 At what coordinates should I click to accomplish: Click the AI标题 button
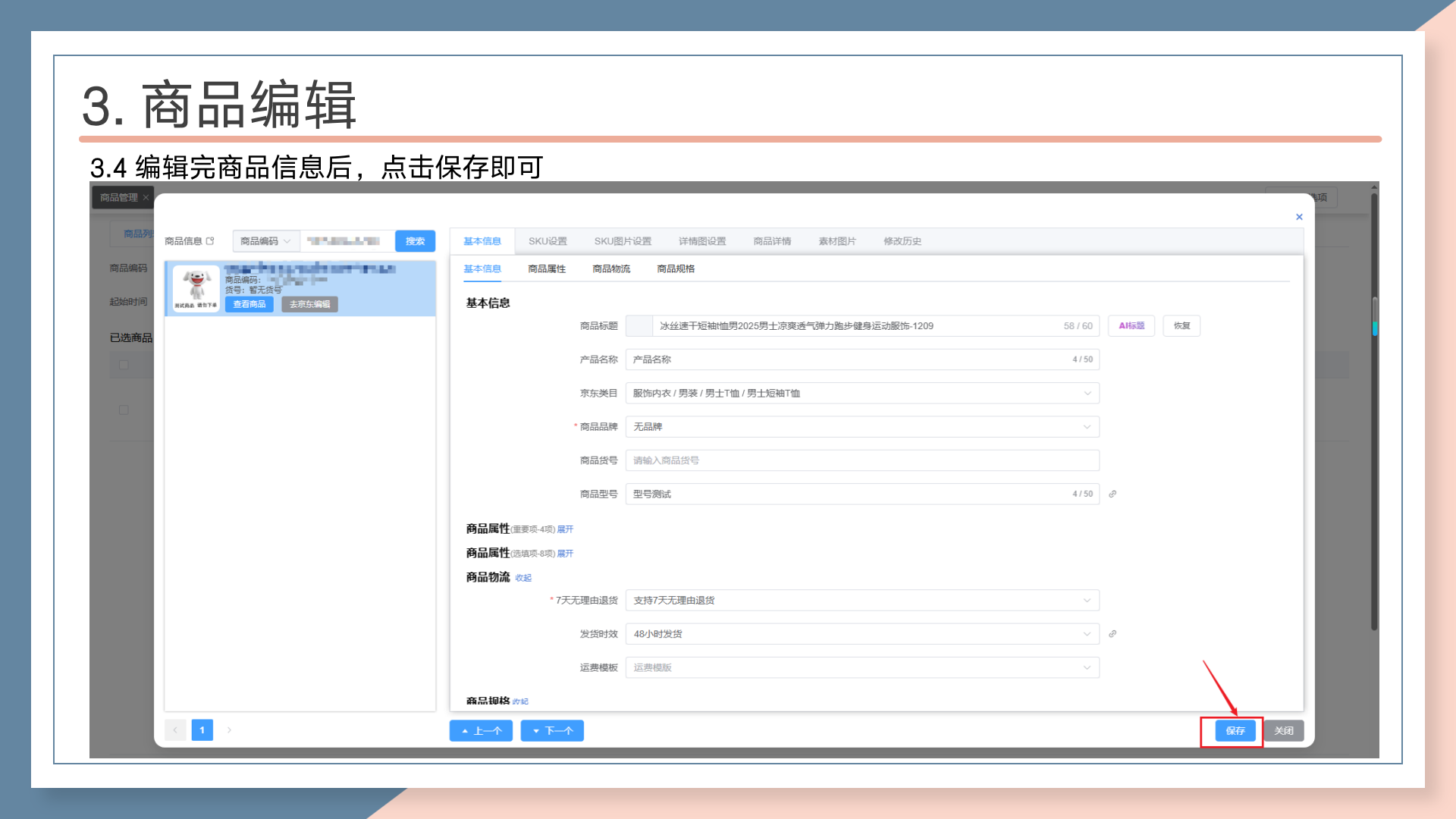1131,326
